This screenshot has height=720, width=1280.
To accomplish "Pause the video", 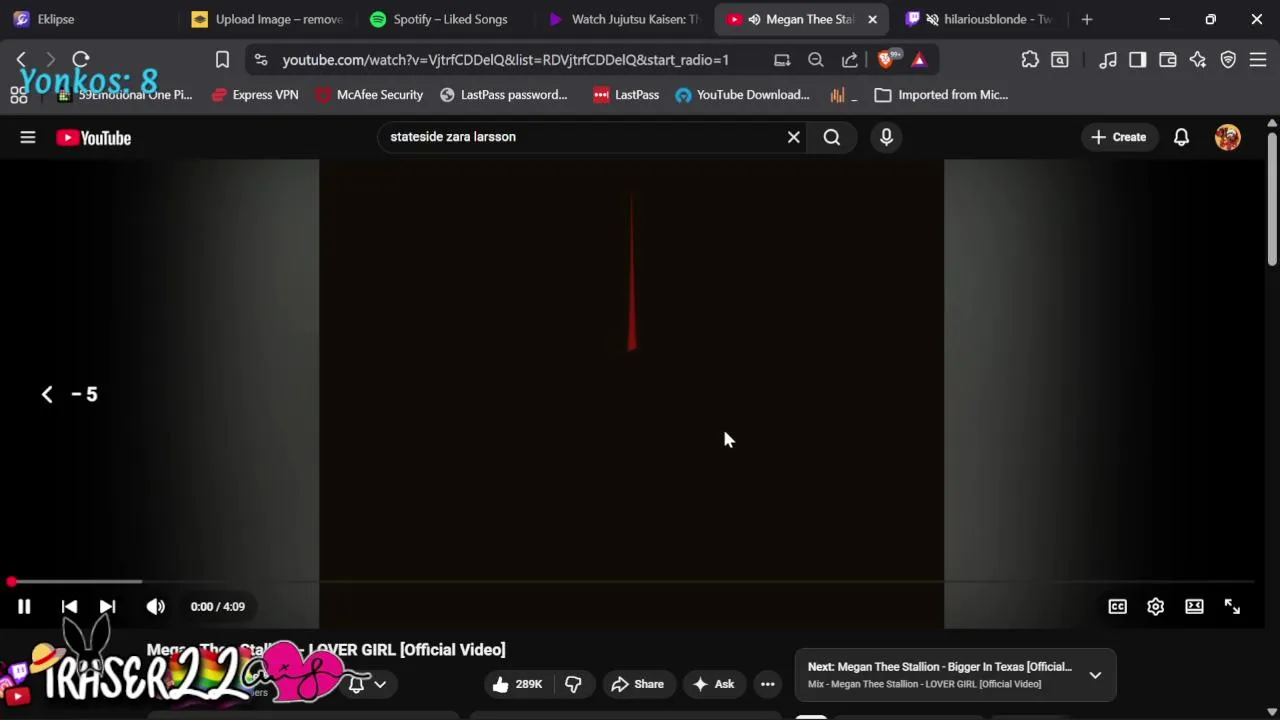I will click(x=24, y=606).
